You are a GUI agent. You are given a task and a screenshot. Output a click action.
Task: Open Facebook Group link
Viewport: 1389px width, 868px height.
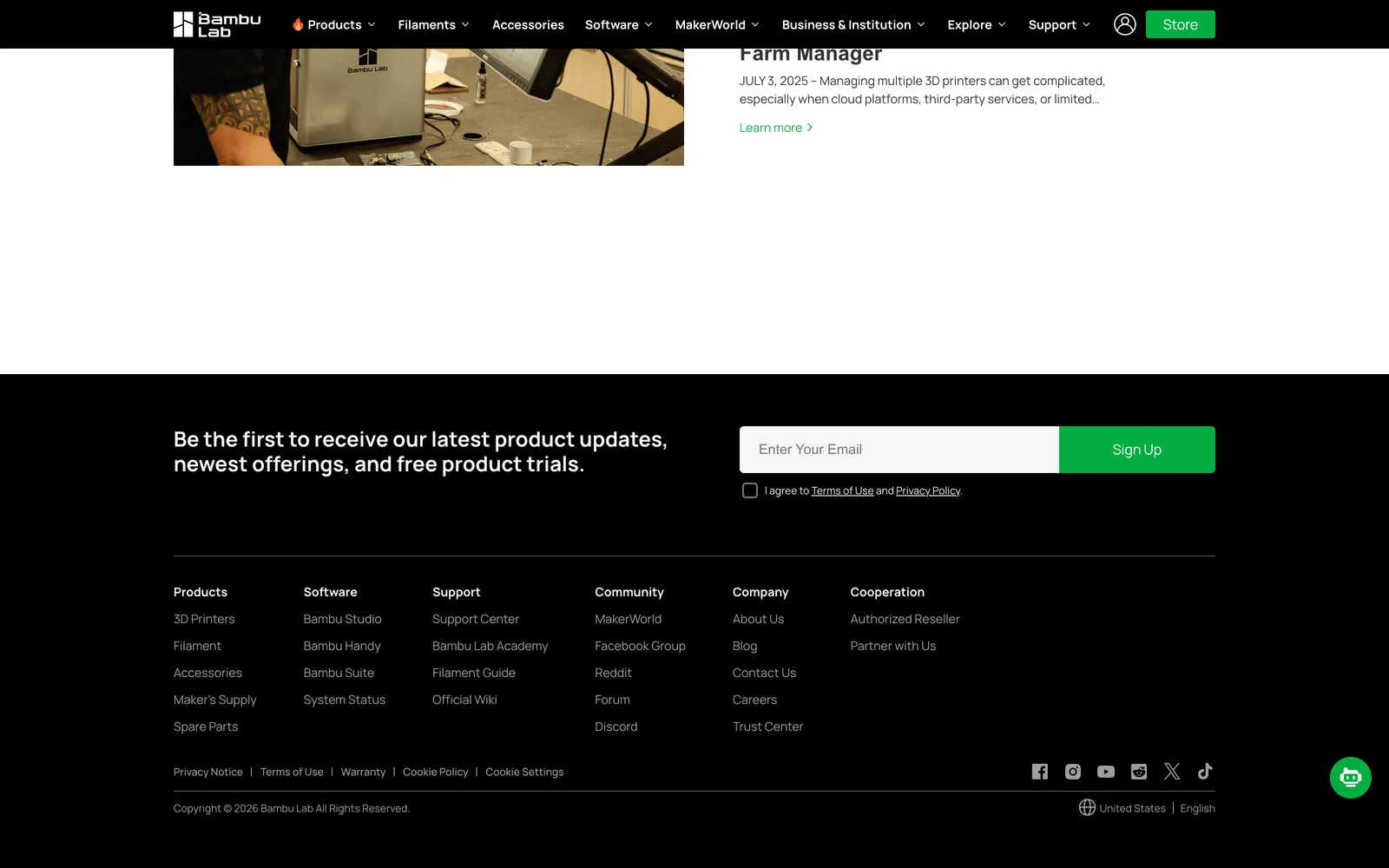(640, 646)
